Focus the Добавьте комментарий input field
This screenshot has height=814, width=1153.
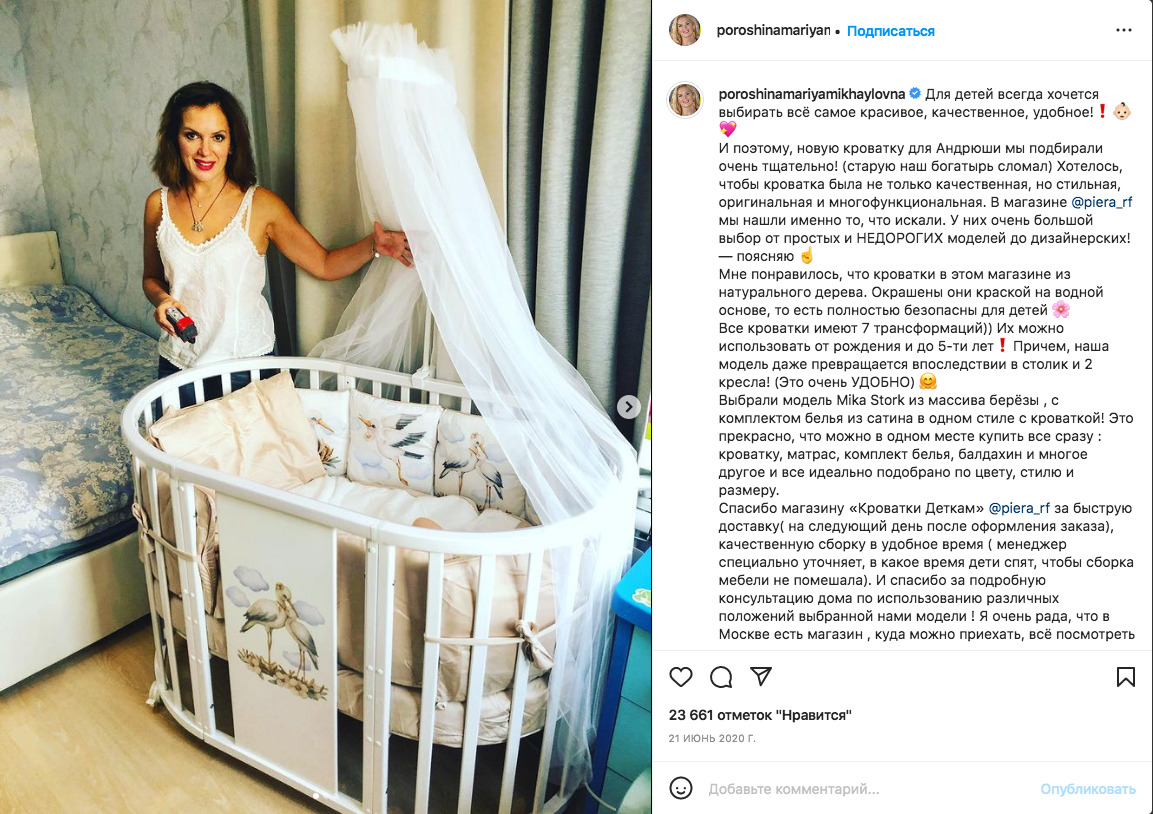[868, 789]
